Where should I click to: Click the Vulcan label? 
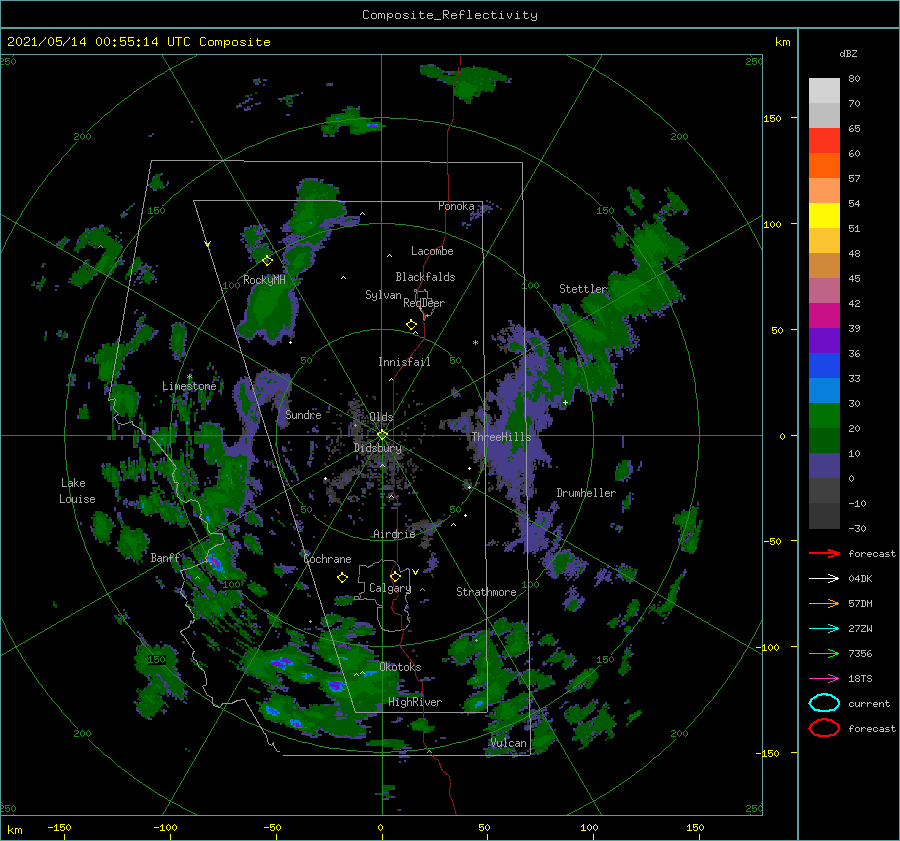coord(509,743)
